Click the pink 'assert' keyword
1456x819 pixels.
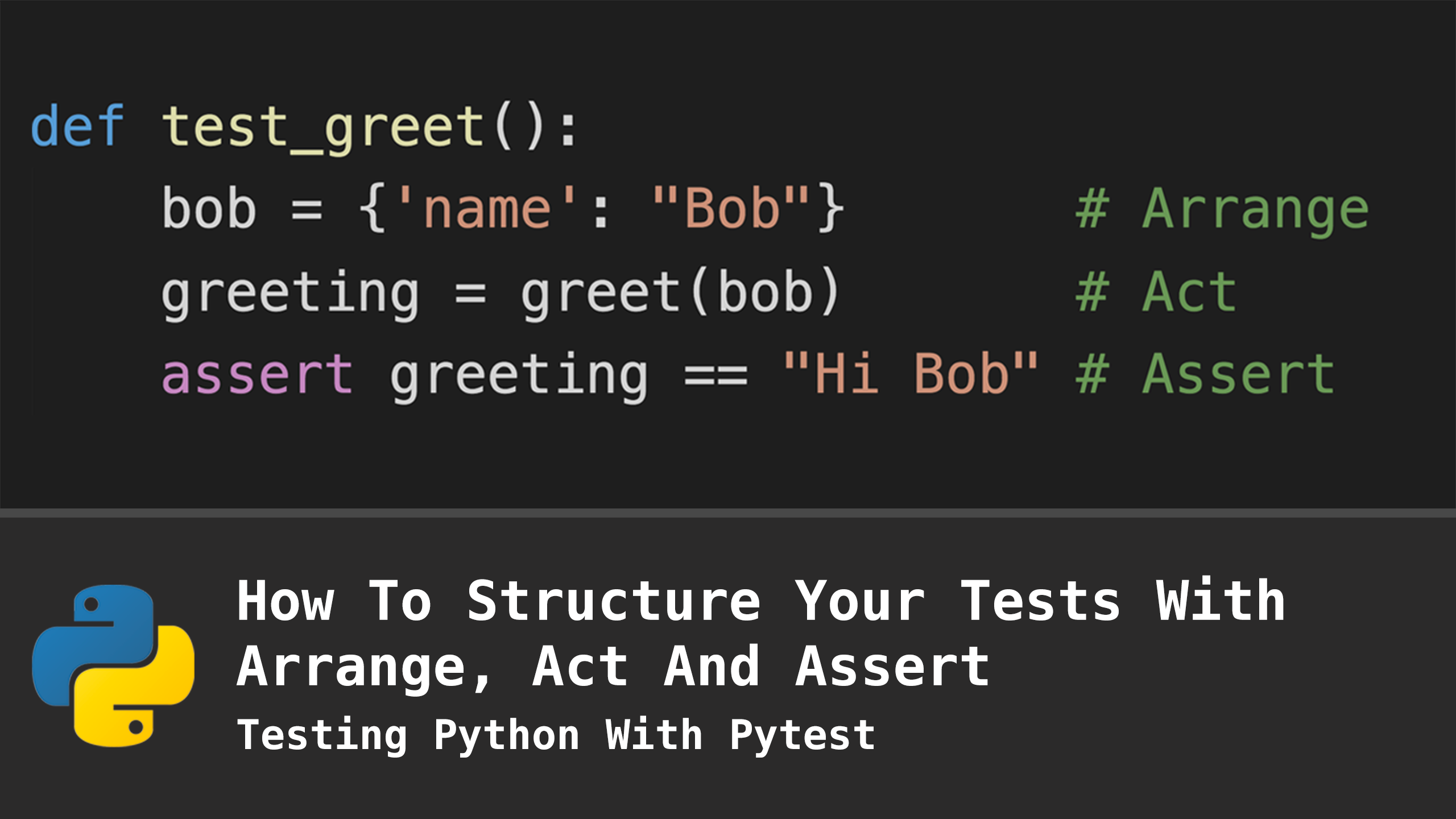click(258, 374)
